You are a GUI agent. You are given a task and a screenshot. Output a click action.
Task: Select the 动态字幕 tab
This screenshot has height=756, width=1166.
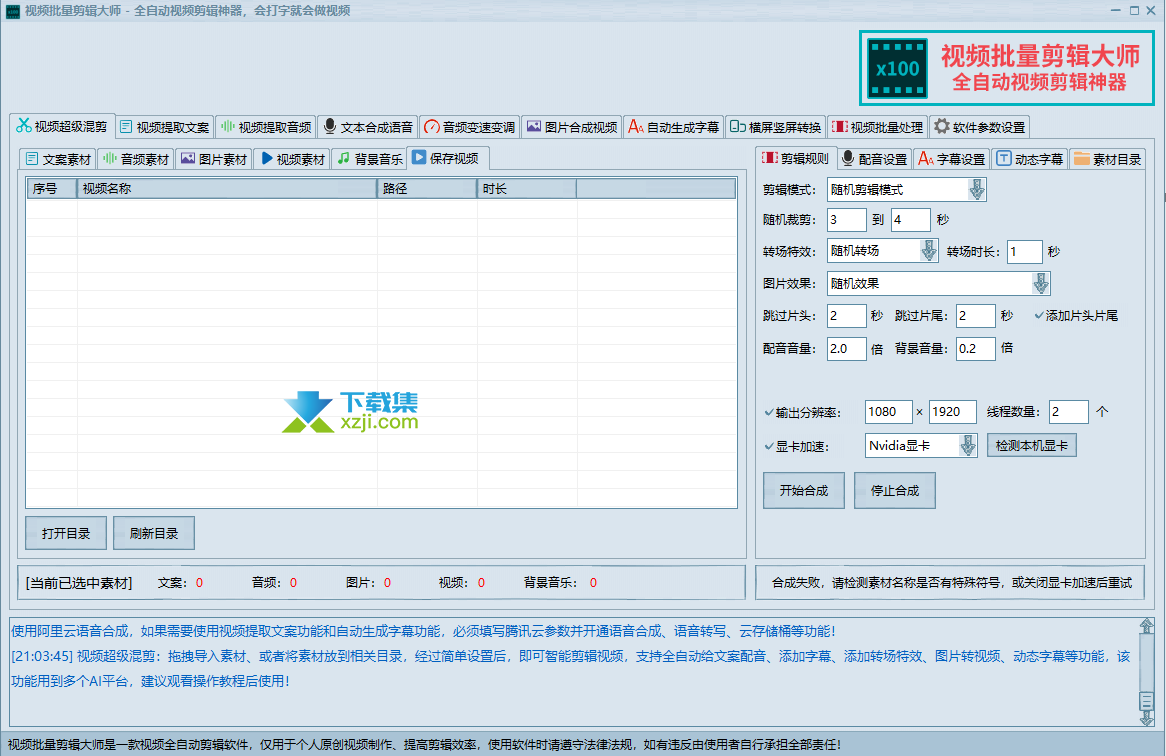[x=1030, y=159]
